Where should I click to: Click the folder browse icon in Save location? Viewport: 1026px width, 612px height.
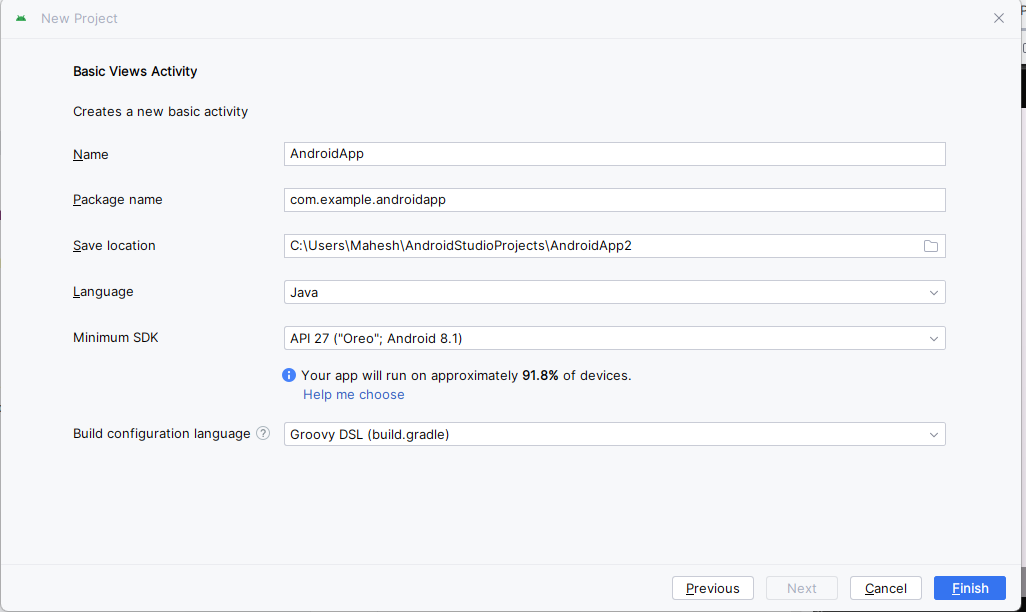pos(931,246)
